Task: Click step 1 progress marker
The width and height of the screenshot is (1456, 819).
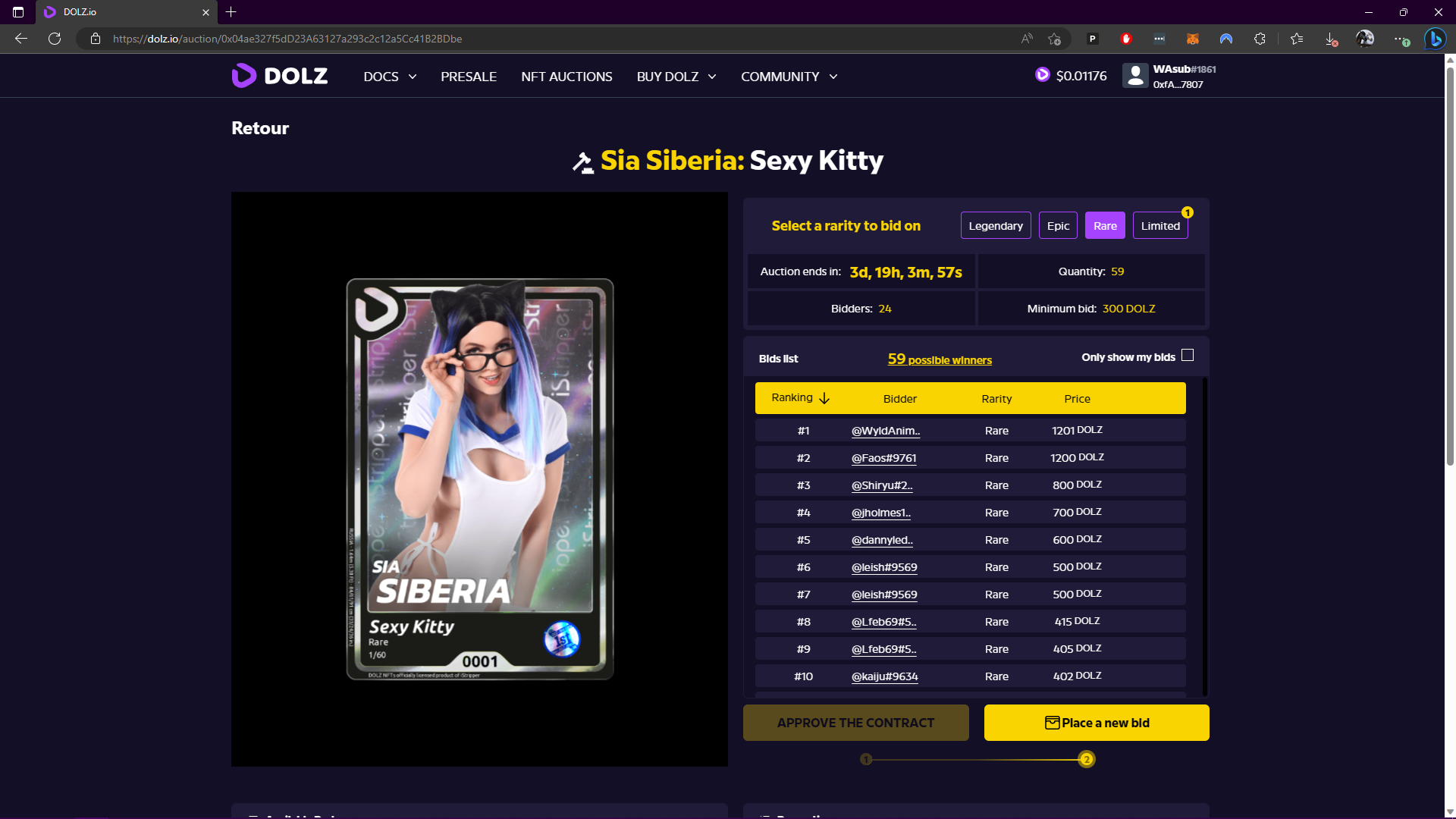Action: (866, 759)
